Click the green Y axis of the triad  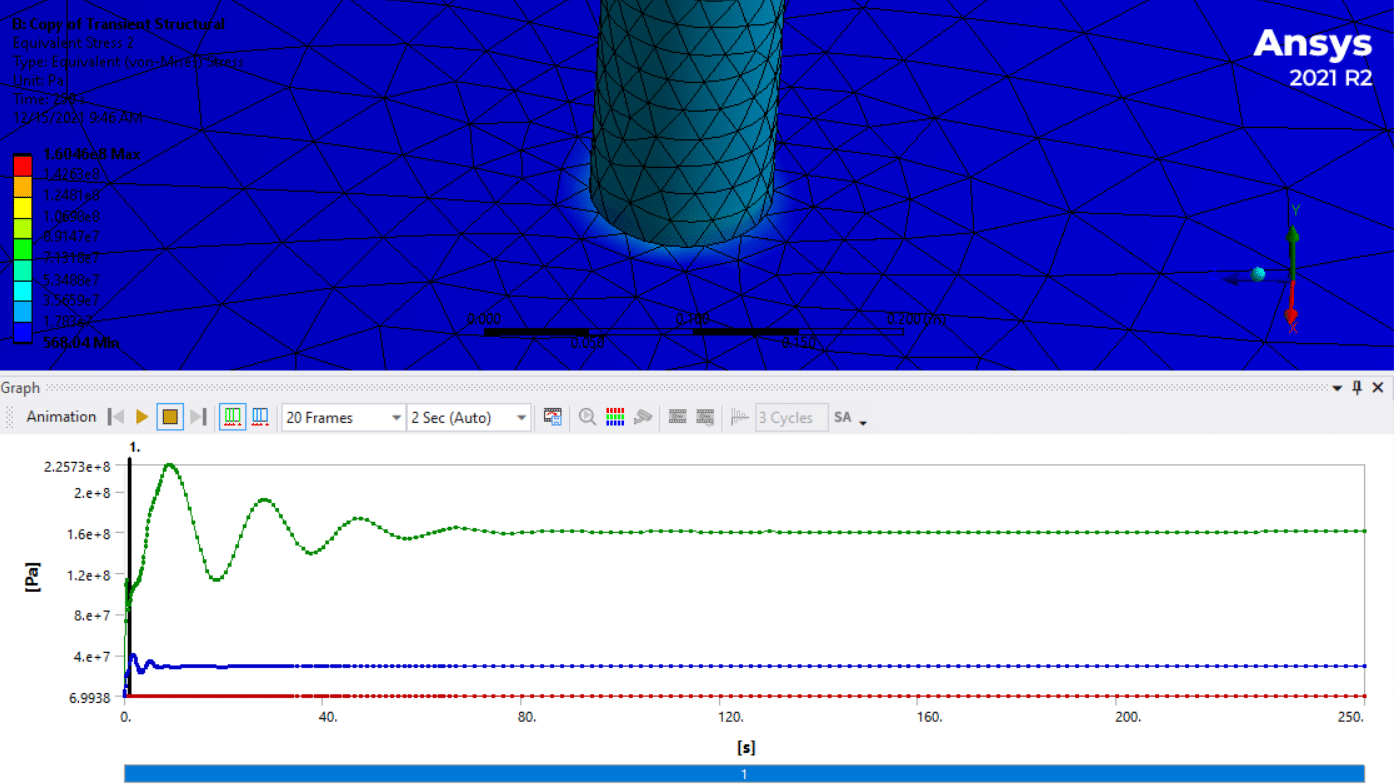point(1293,250)
